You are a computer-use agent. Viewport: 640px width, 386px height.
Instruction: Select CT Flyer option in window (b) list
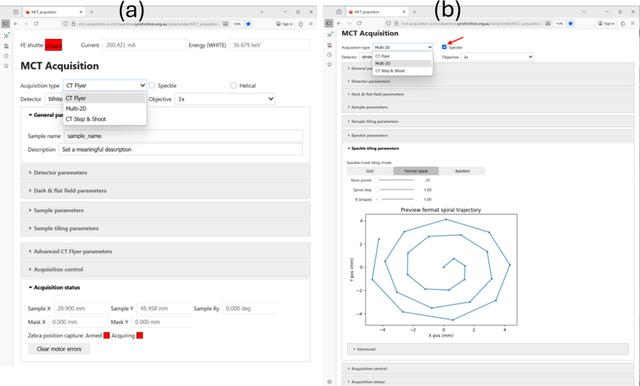point(402,56)
